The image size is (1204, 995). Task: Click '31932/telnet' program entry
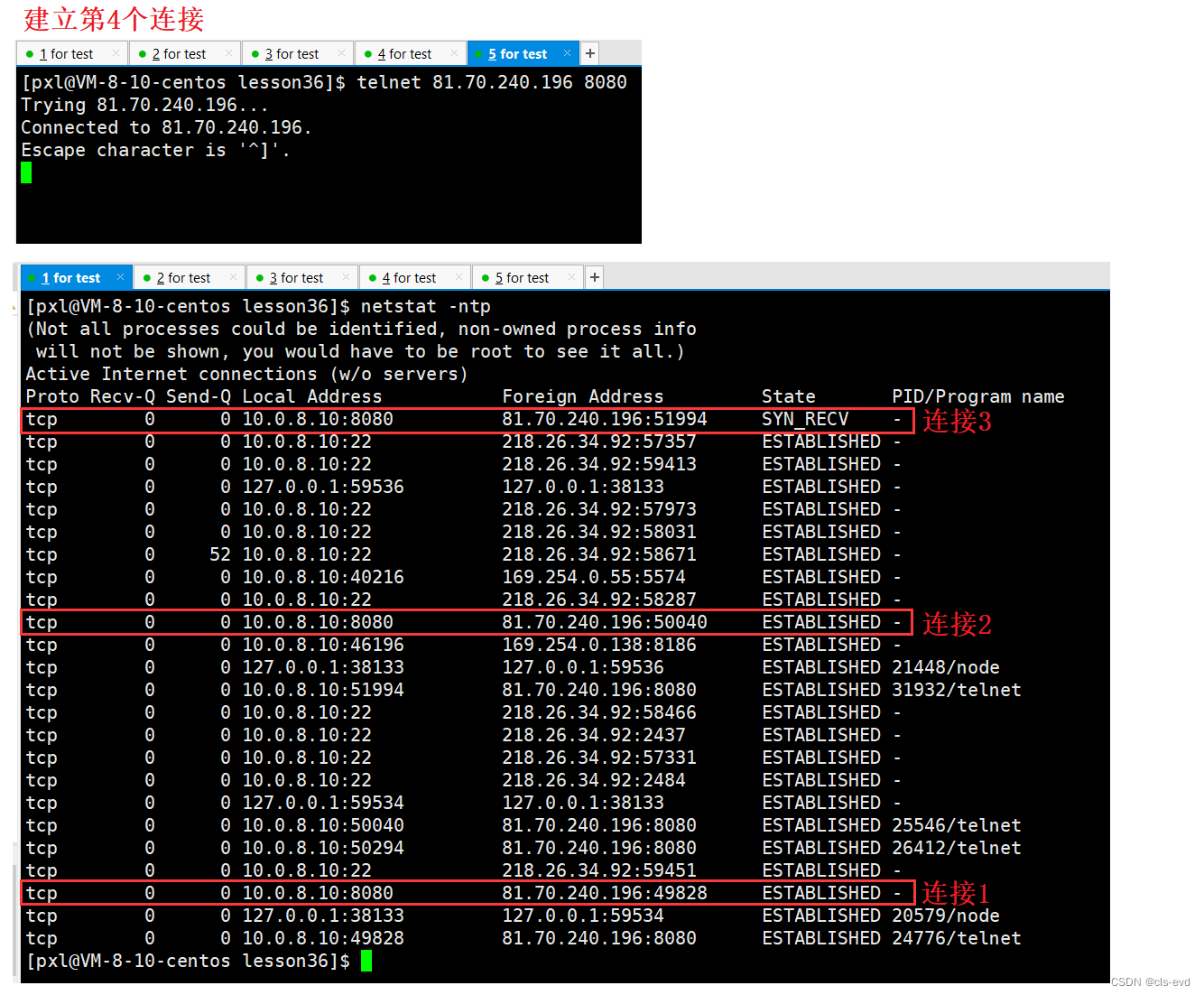[x=957, y=690]
